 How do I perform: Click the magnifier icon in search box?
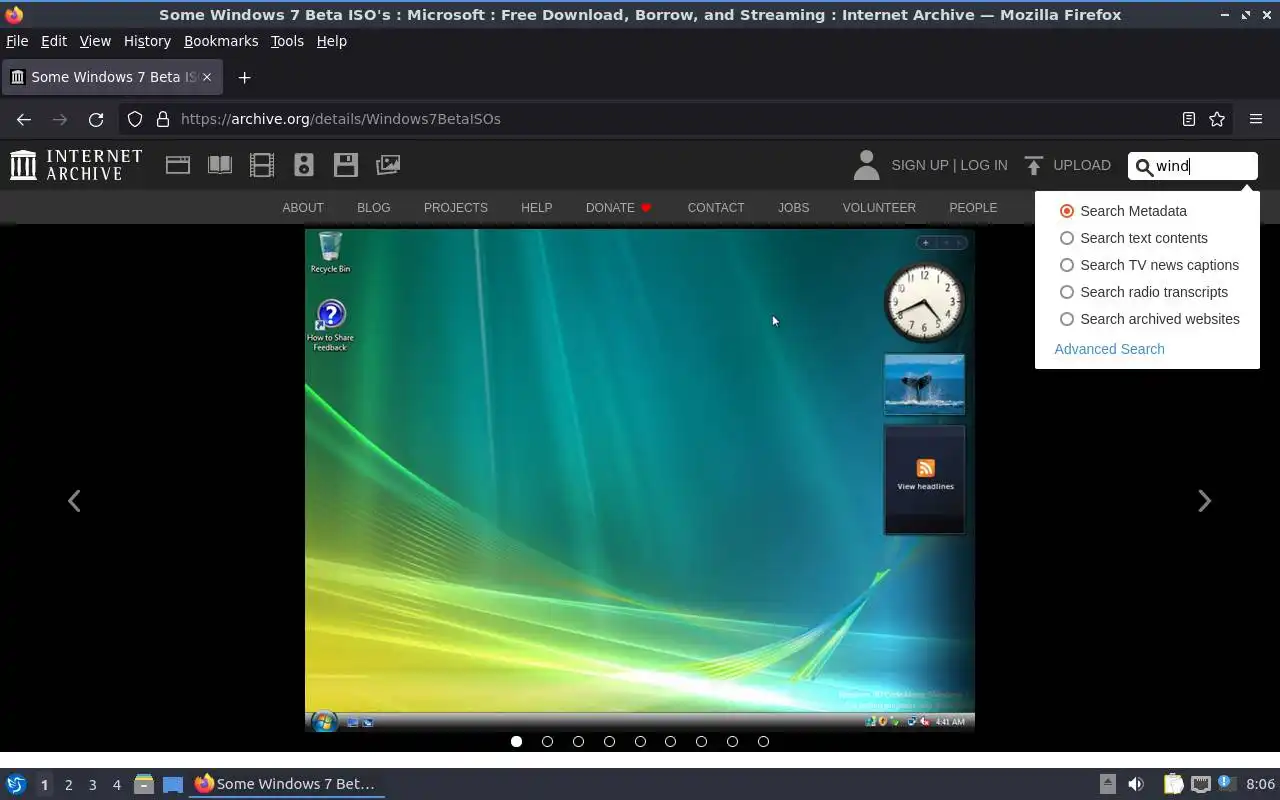(x=1144, y=167)
